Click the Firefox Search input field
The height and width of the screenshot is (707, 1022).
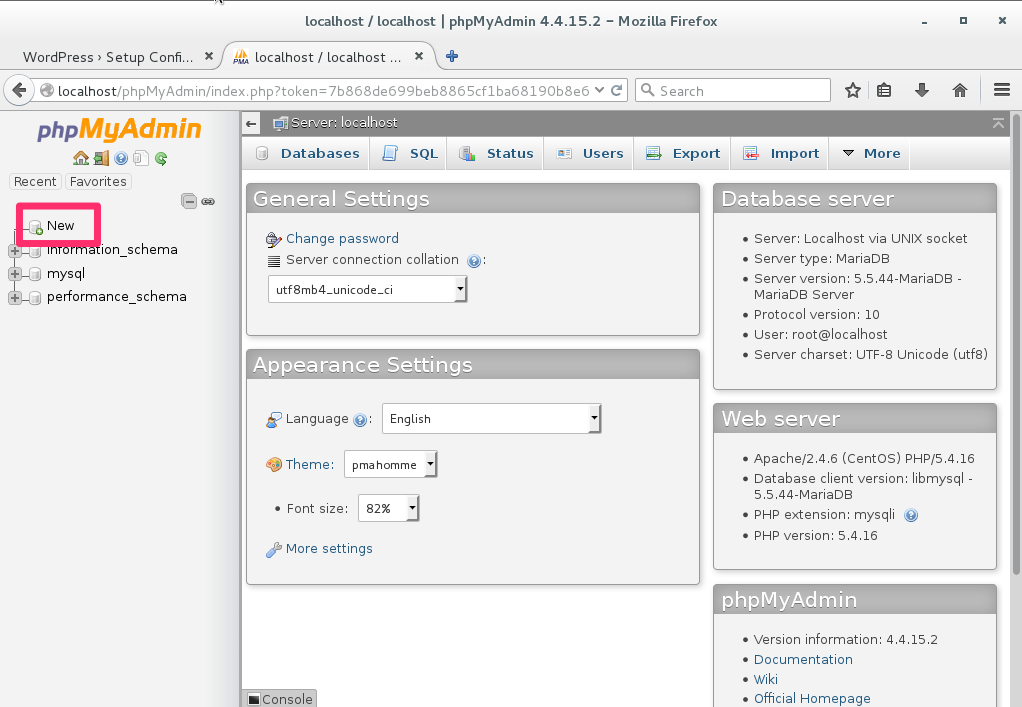[733, 90]
